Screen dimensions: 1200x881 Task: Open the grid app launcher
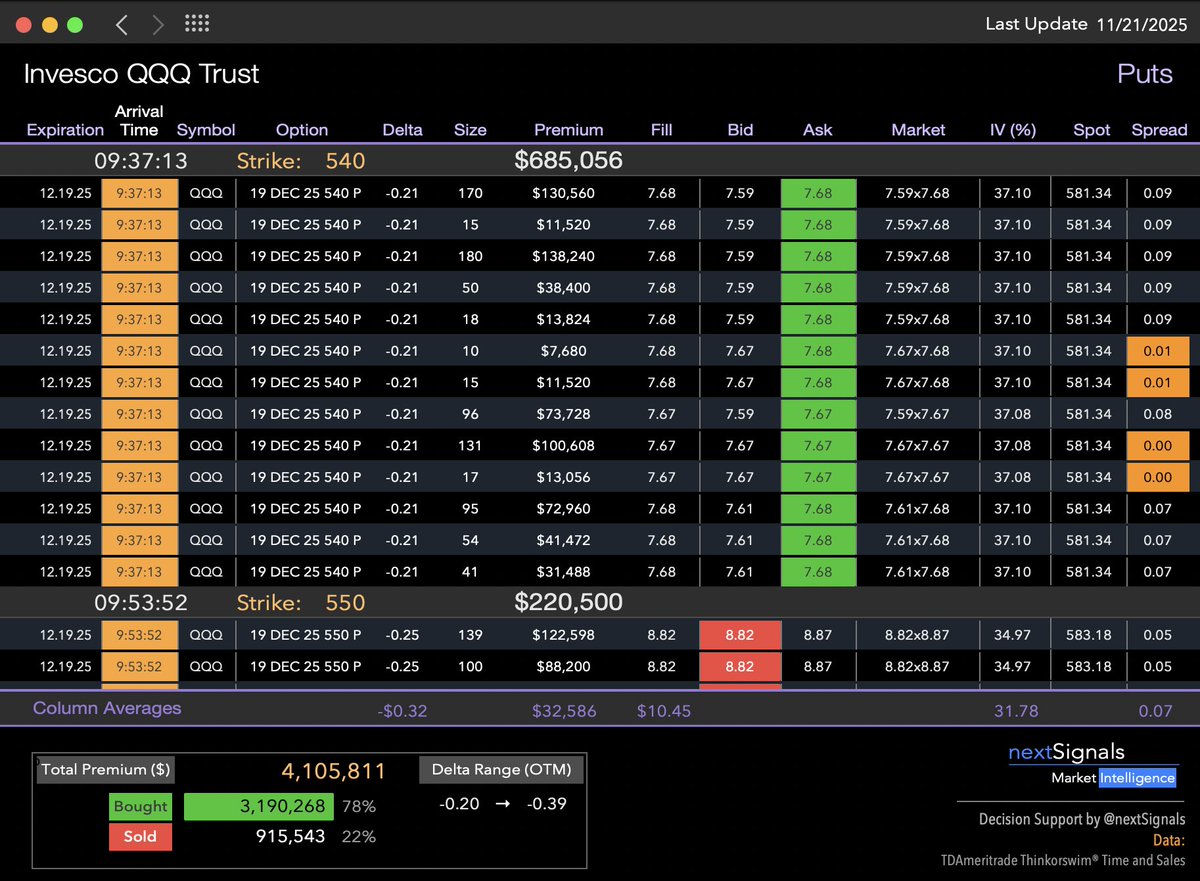pos(196,23)
